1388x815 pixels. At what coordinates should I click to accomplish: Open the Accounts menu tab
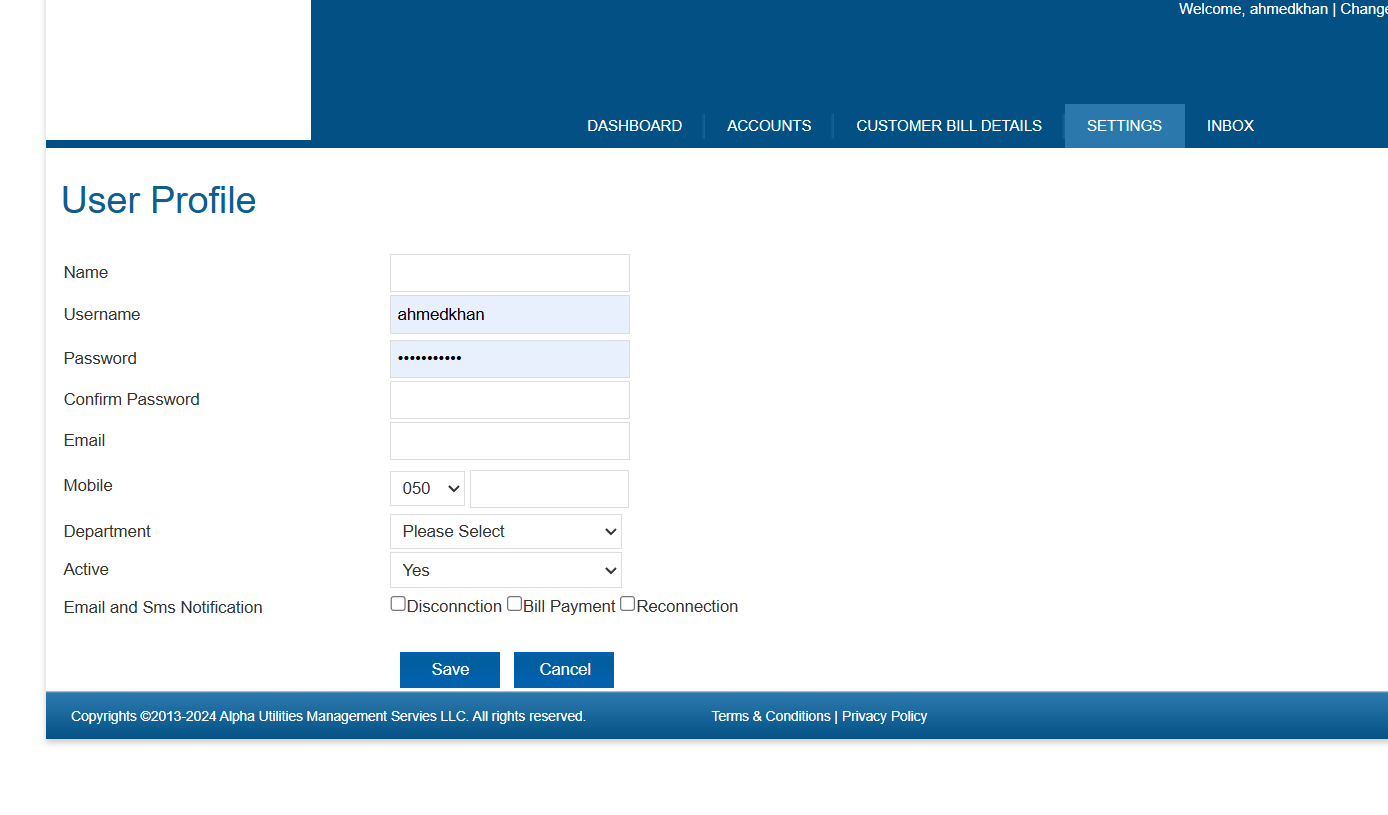[769, 126]
